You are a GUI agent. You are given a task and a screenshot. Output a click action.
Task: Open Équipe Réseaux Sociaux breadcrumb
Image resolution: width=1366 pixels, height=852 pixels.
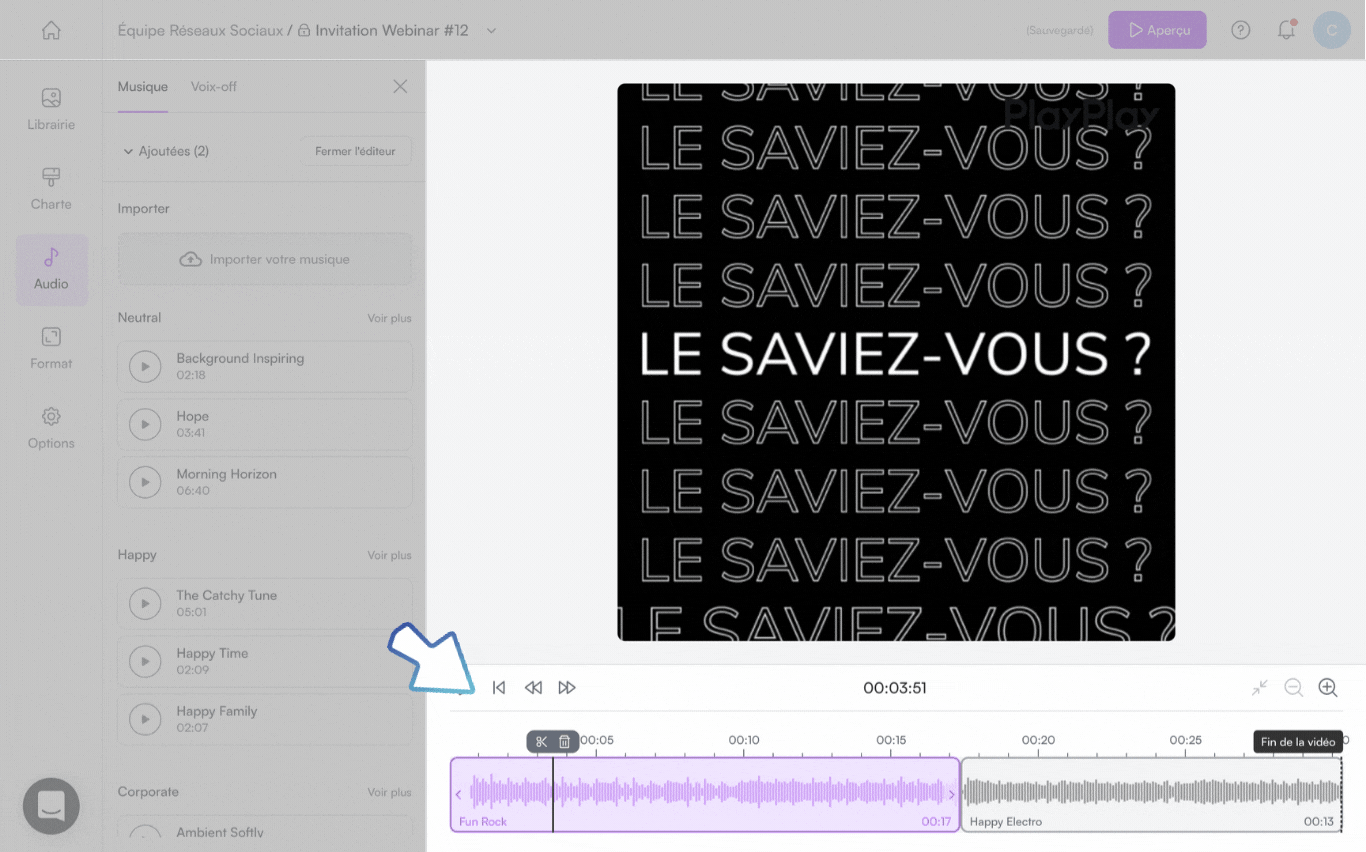(x=200, y=30)
